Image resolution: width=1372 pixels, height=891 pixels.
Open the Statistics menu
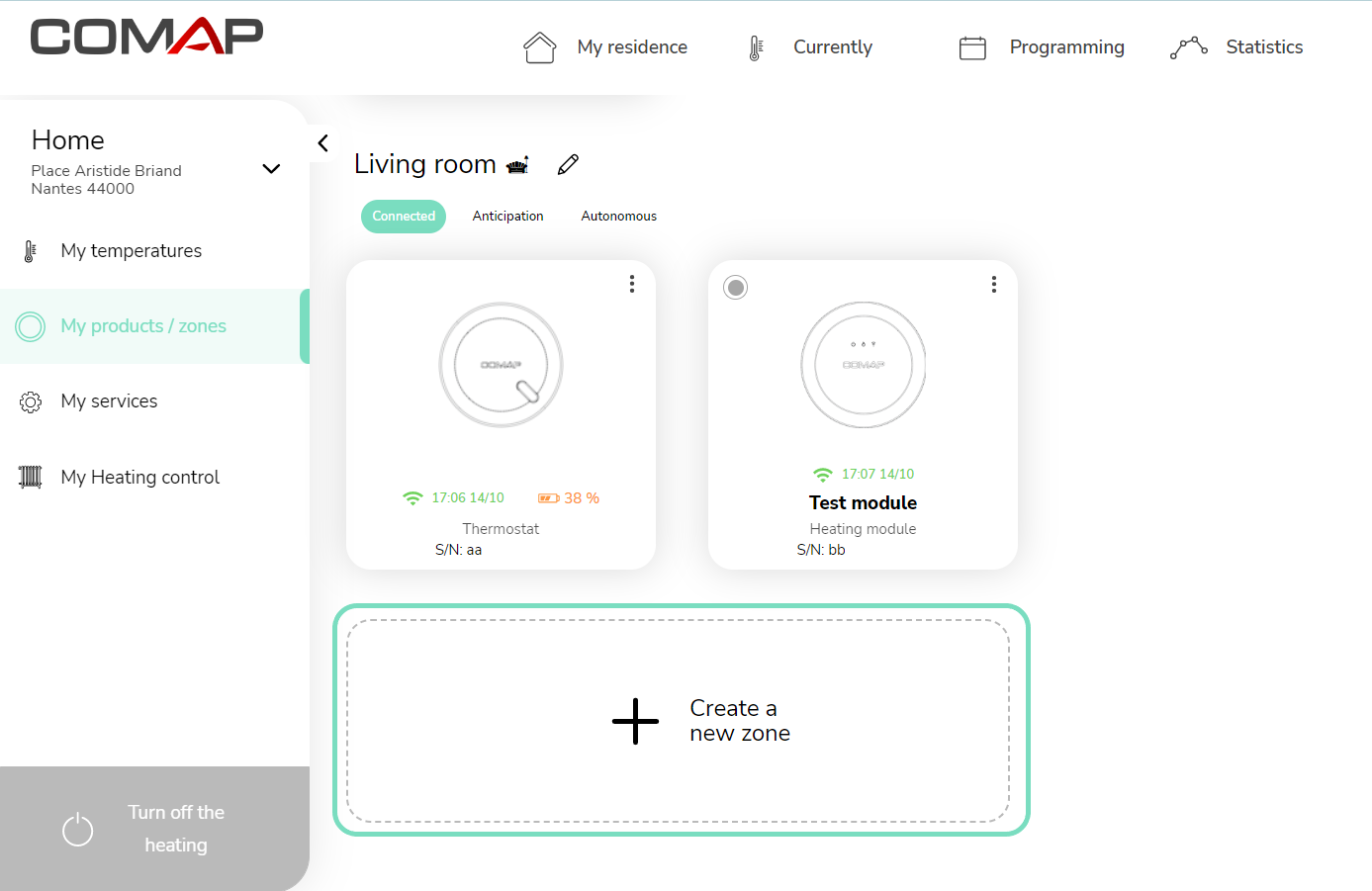[1264, 47]
